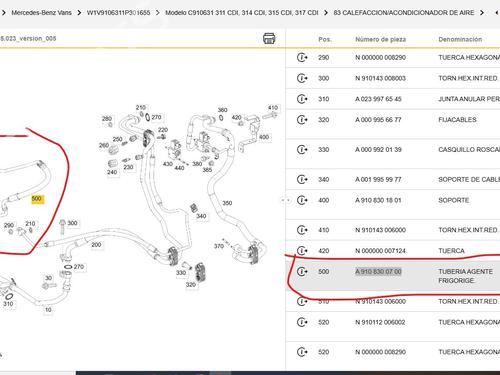Click FIJACABLES denomination
Screen dimensions: 500x375
pyautogui.click(x=457, y=120)
